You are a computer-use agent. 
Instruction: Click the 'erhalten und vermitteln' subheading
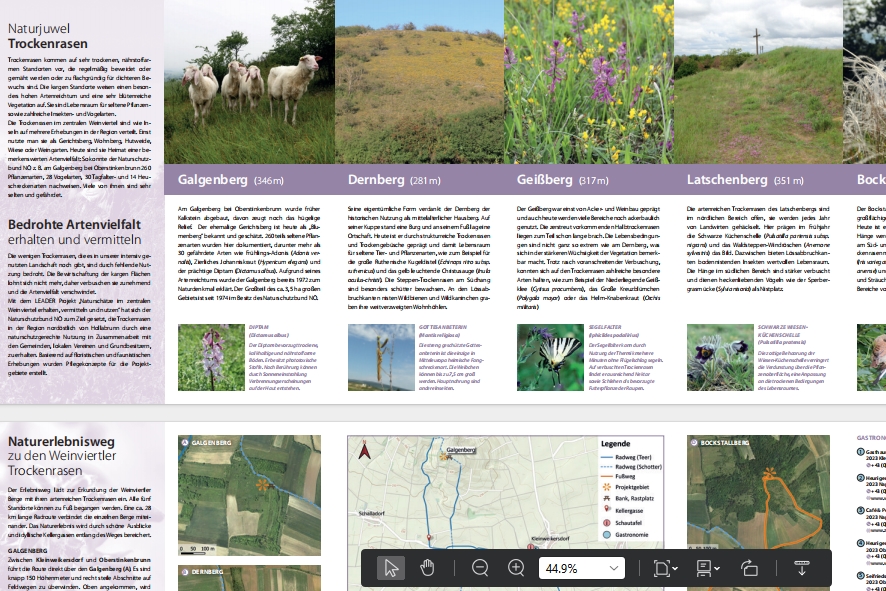pos(74,240)
